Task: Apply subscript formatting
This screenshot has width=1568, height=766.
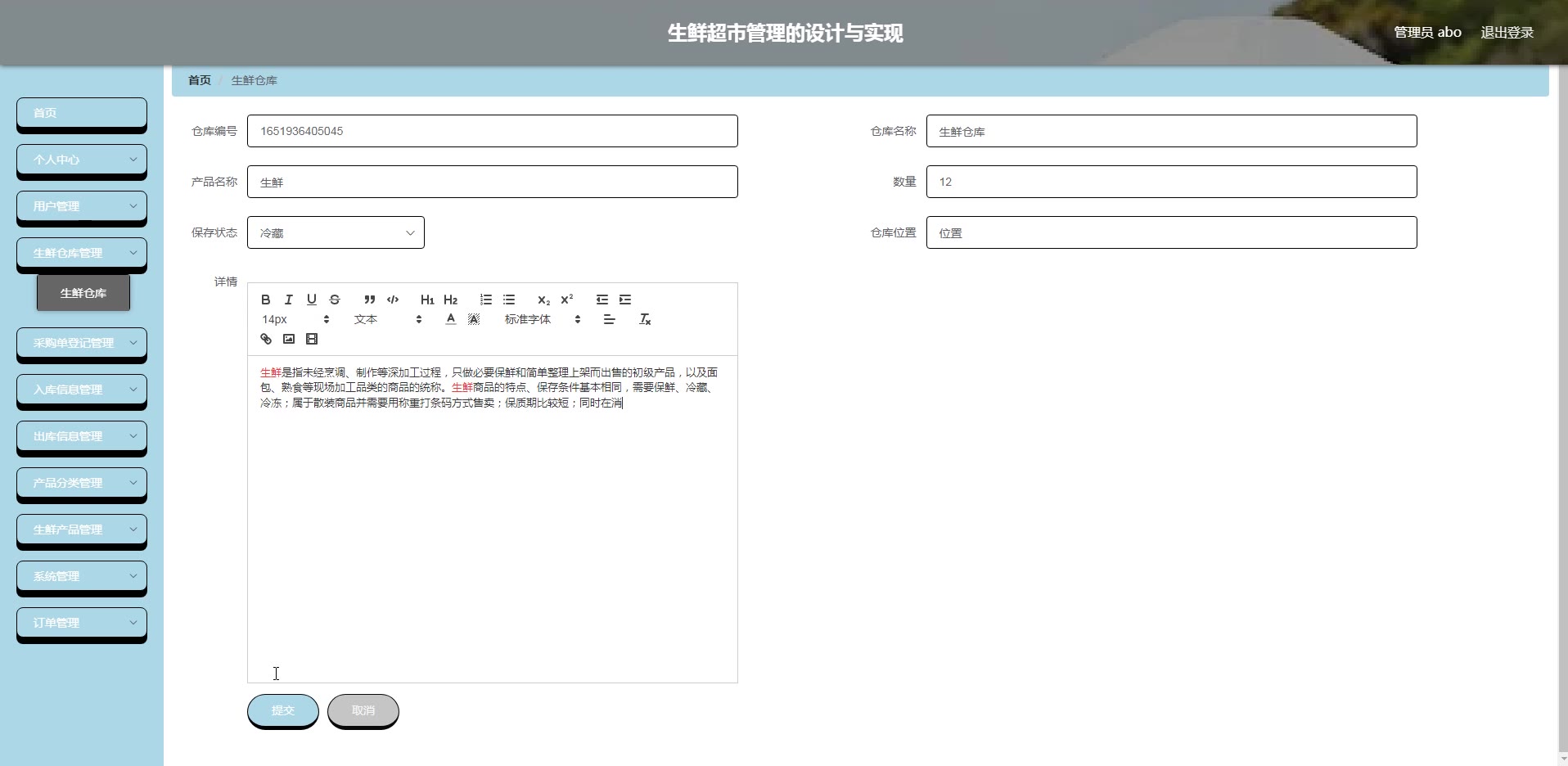Action: tap(544, 300)
